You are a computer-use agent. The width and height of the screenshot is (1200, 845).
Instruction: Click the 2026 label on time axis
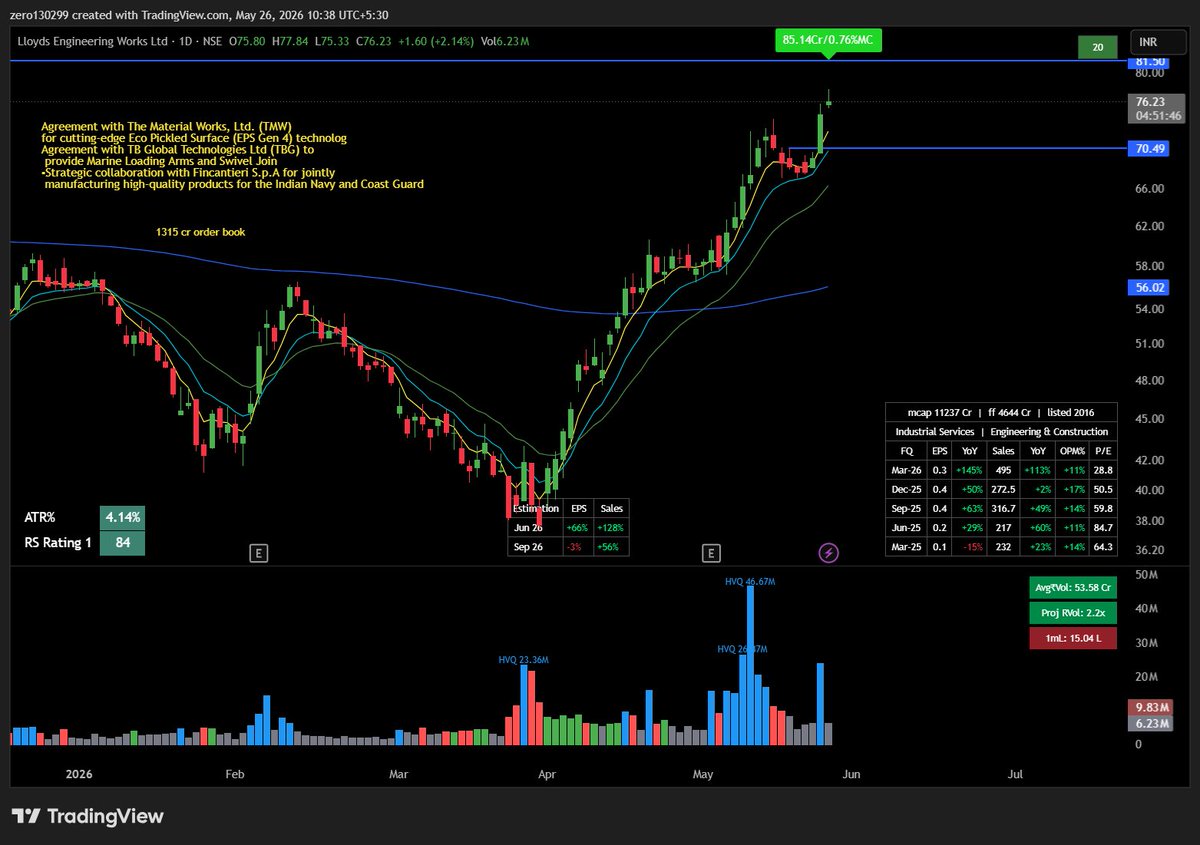pos(77,774)
